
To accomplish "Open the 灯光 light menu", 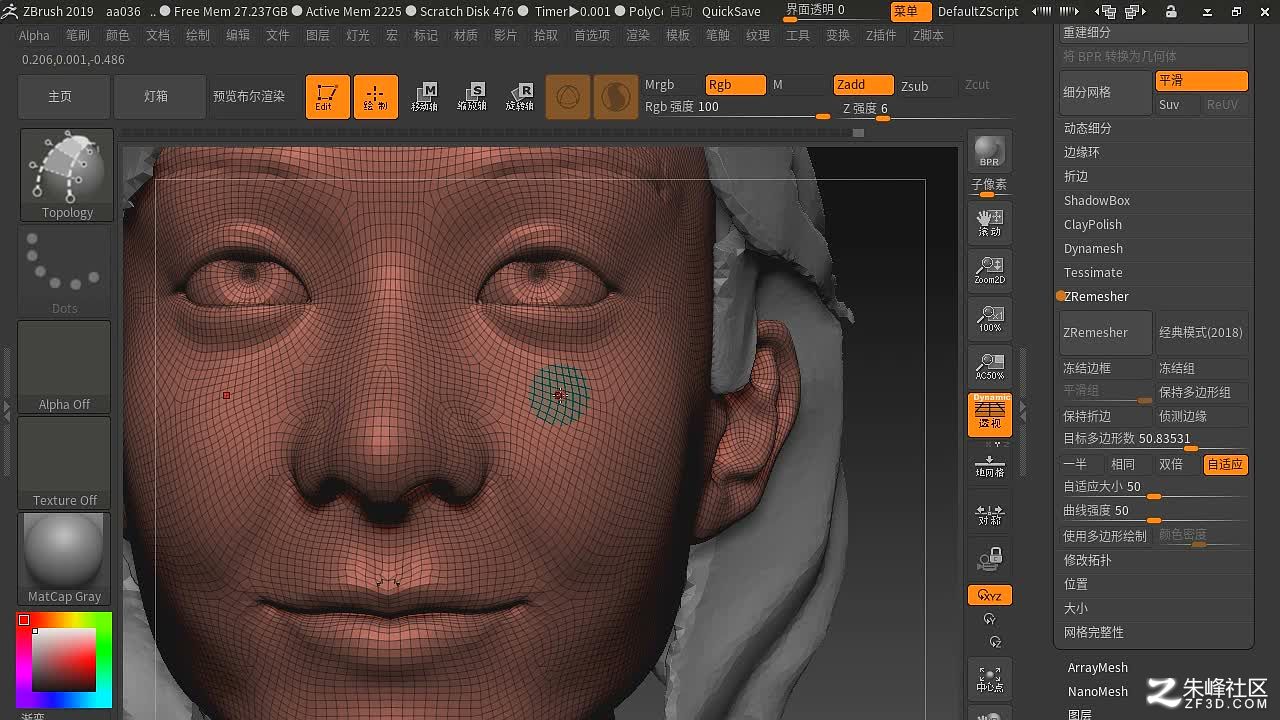I will (x=358, y=35).
